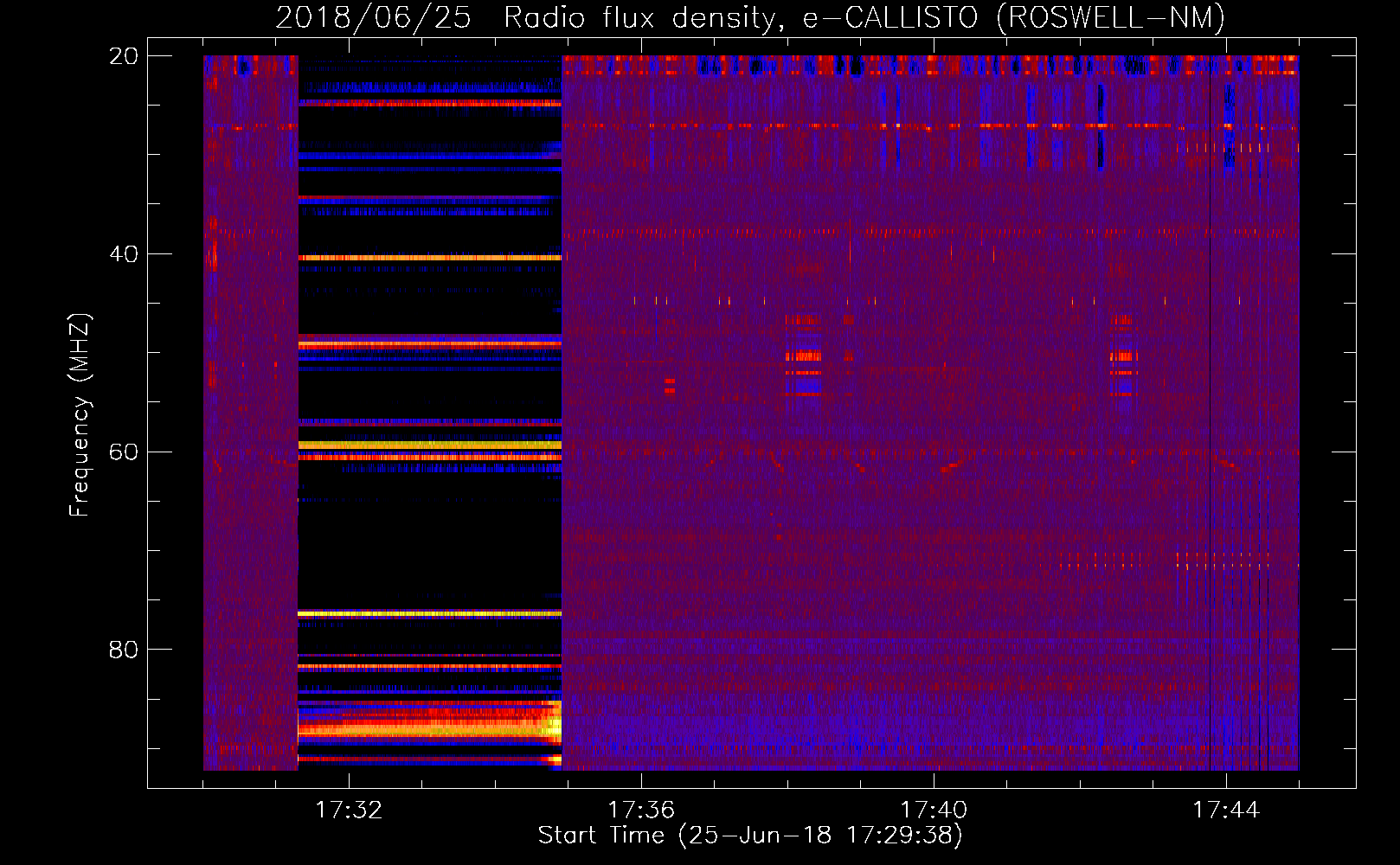Click the frequency tick label 80

123,650
